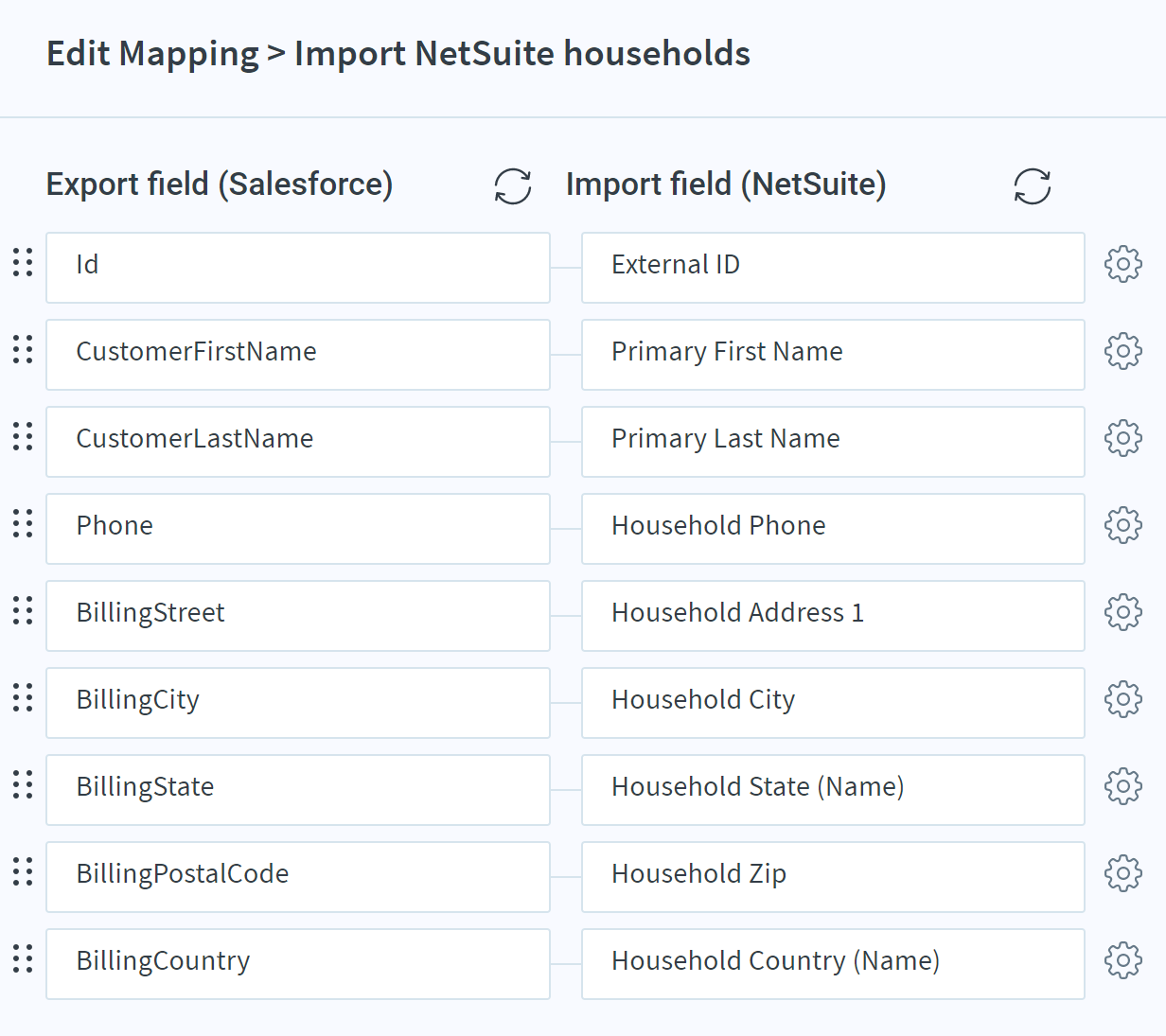
Task: Edit the CustomerFirstName export field
Action: [298, 355]
